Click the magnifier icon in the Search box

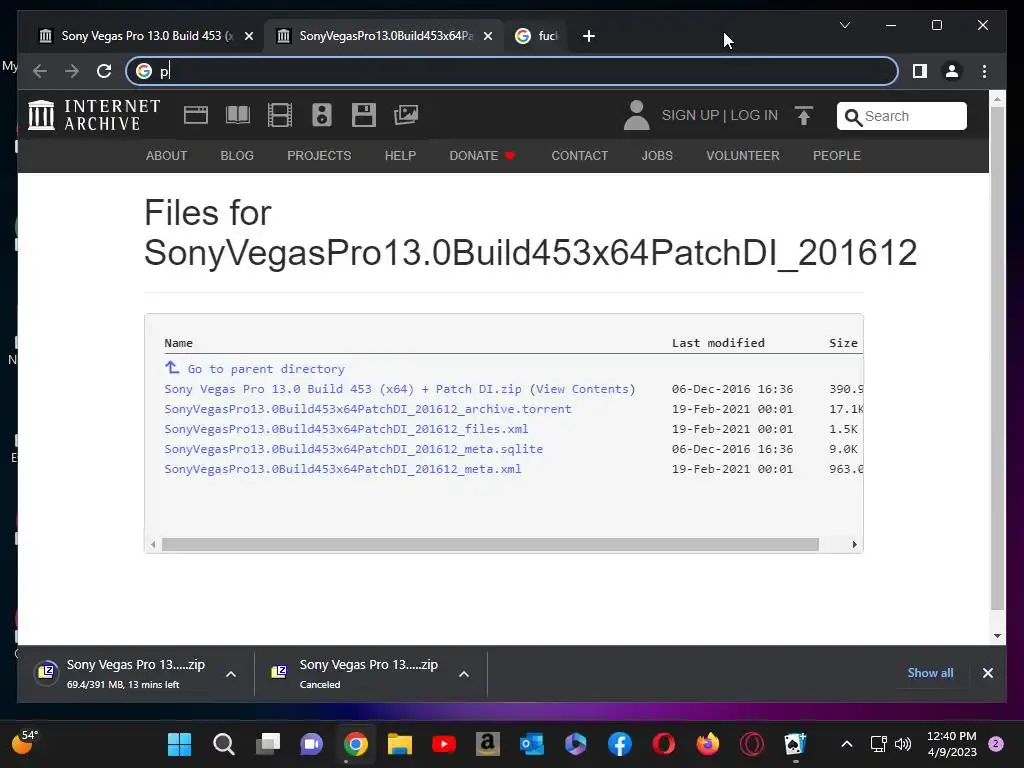click(x=853, y=117)
